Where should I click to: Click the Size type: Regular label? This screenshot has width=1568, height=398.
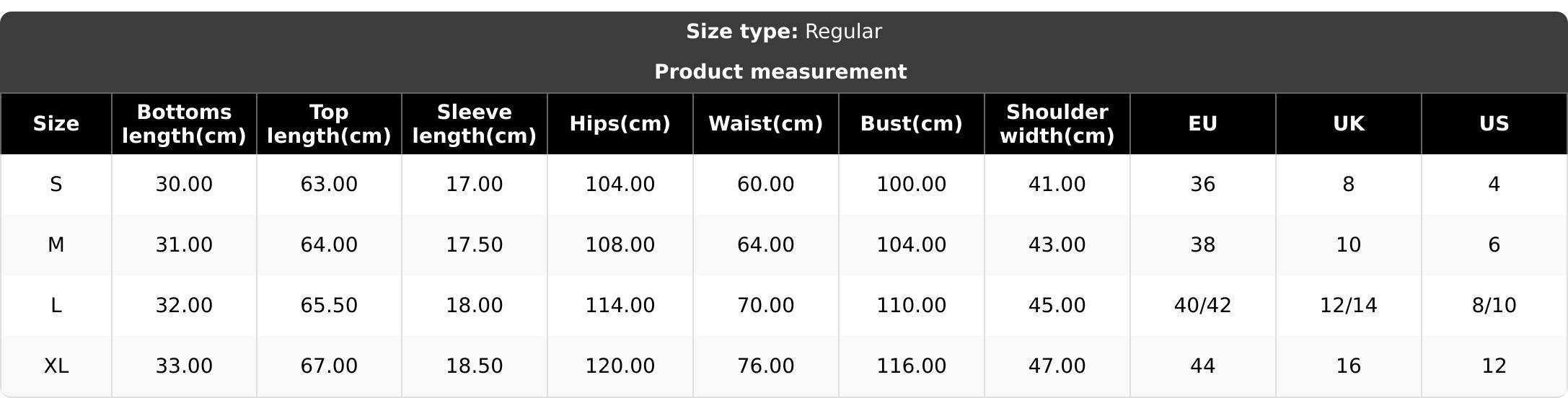tap(783, 32)
